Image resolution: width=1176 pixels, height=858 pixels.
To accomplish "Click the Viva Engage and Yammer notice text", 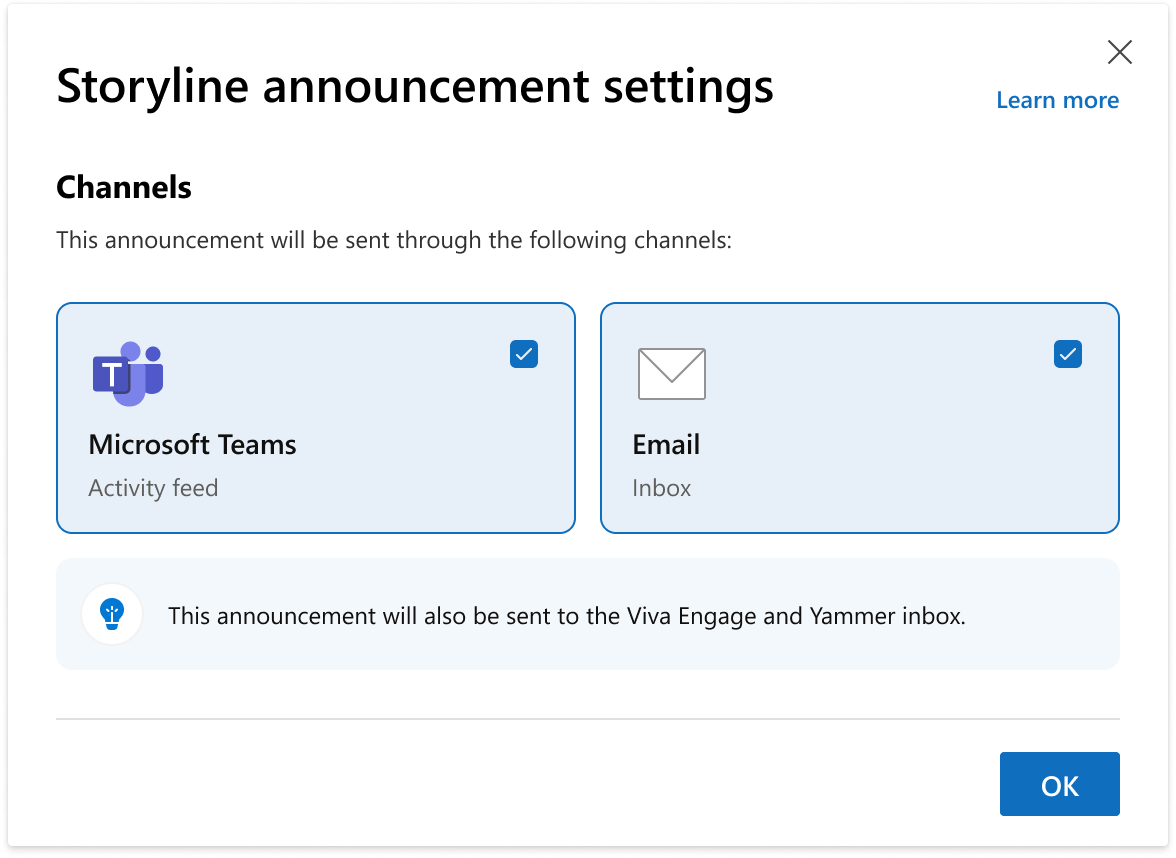I will click(567, 616).
